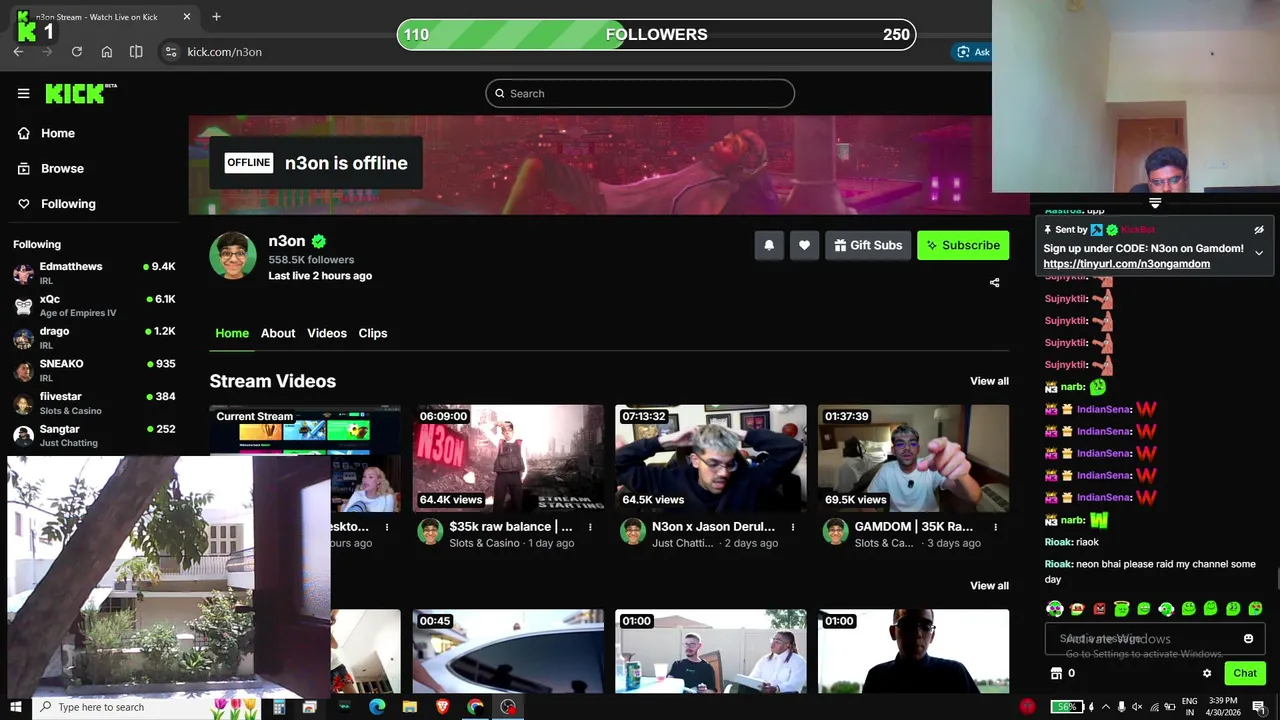Screen dimensions: 1280x720
Task: Open the 01:00 clip with two men
Action: [711, 651]
